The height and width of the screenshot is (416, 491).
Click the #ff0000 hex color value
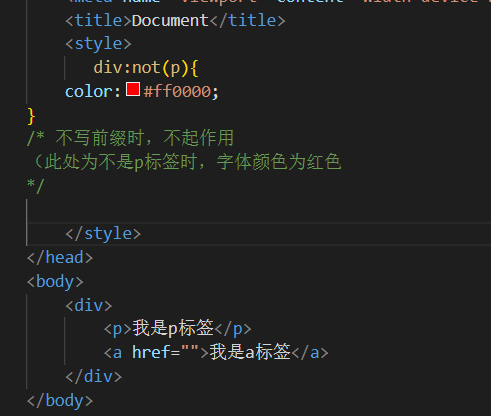click(x=177, y=92)
